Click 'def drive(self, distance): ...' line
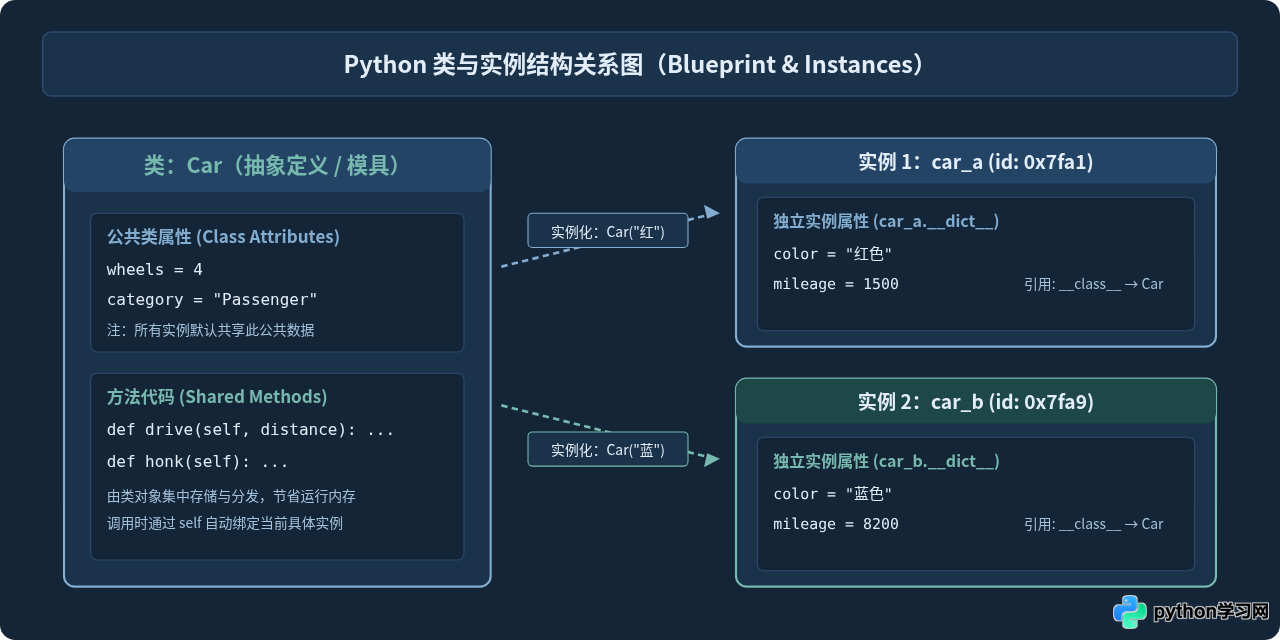Image resolution: width=1280 pixels, height=640 pixels. (x=251, y=430)
